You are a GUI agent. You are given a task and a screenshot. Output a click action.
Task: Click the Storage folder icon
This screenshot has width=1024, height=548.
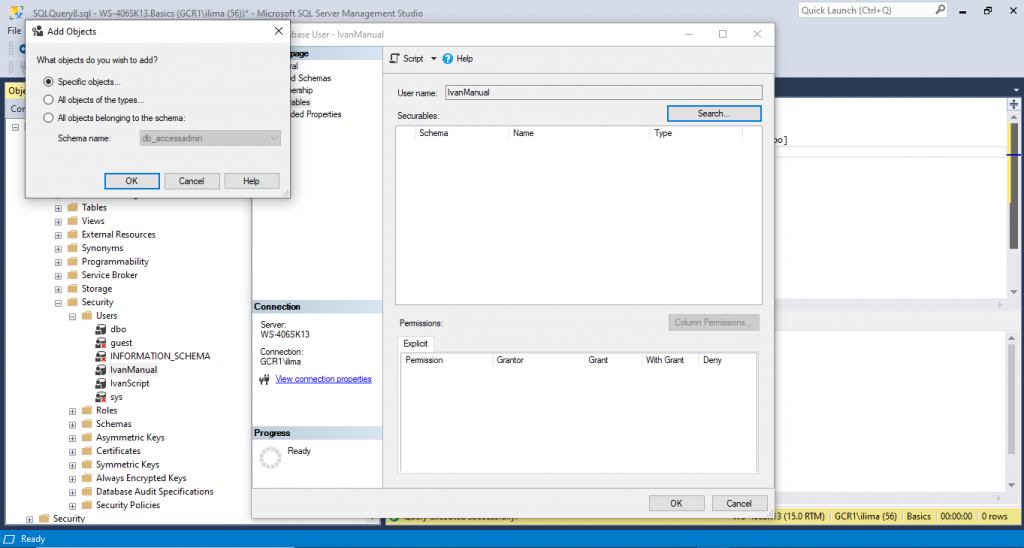[72, 289]
